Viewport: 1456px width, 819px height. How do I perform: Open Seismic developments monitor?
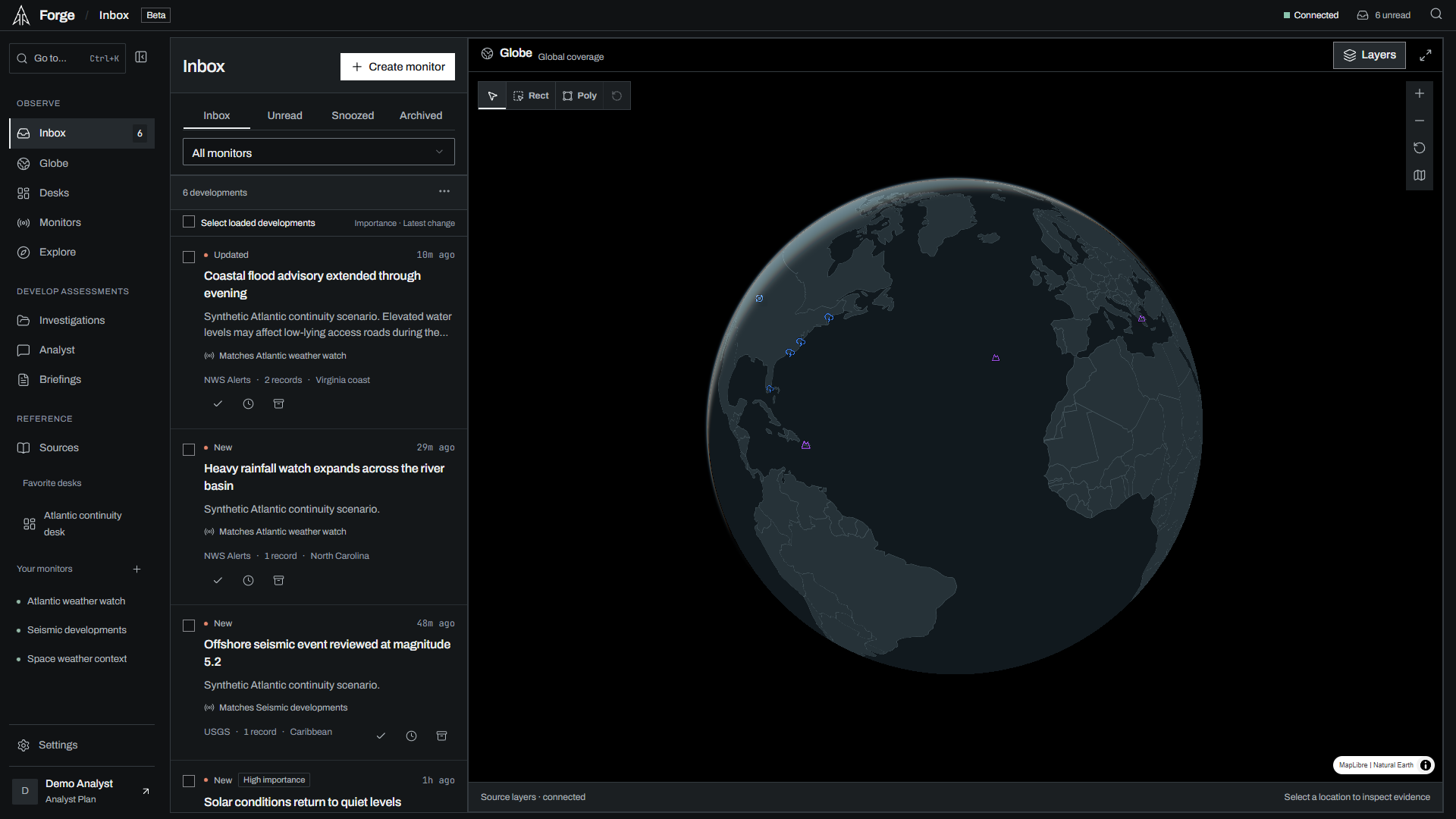tap(77, 630)
